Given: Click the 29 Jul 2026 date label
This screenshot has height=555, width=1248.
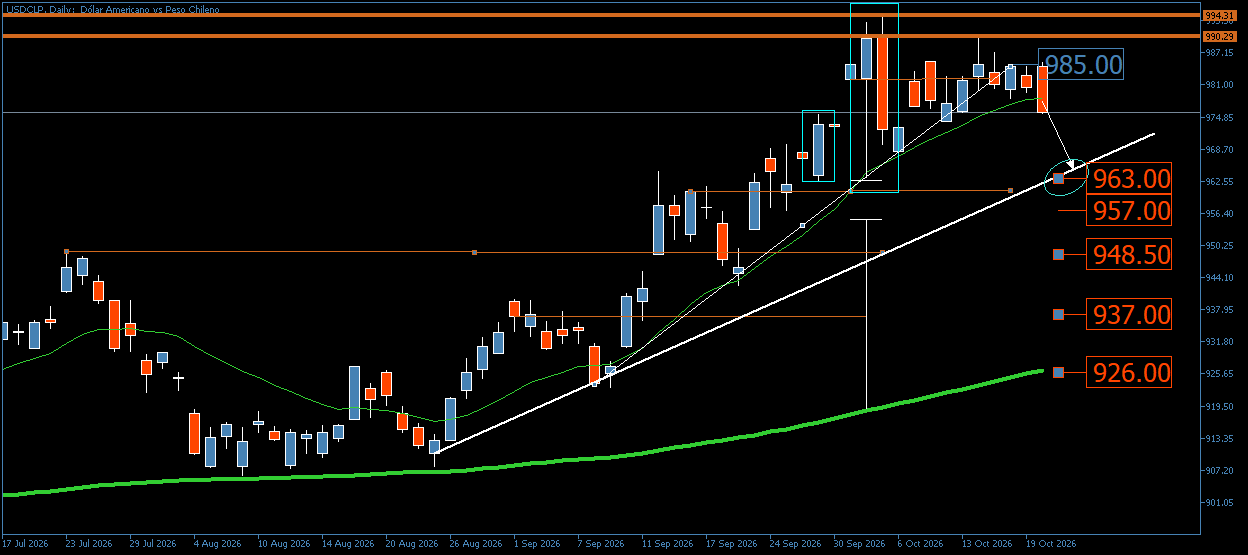Looking at the screenshot, I should coord(153,545).
